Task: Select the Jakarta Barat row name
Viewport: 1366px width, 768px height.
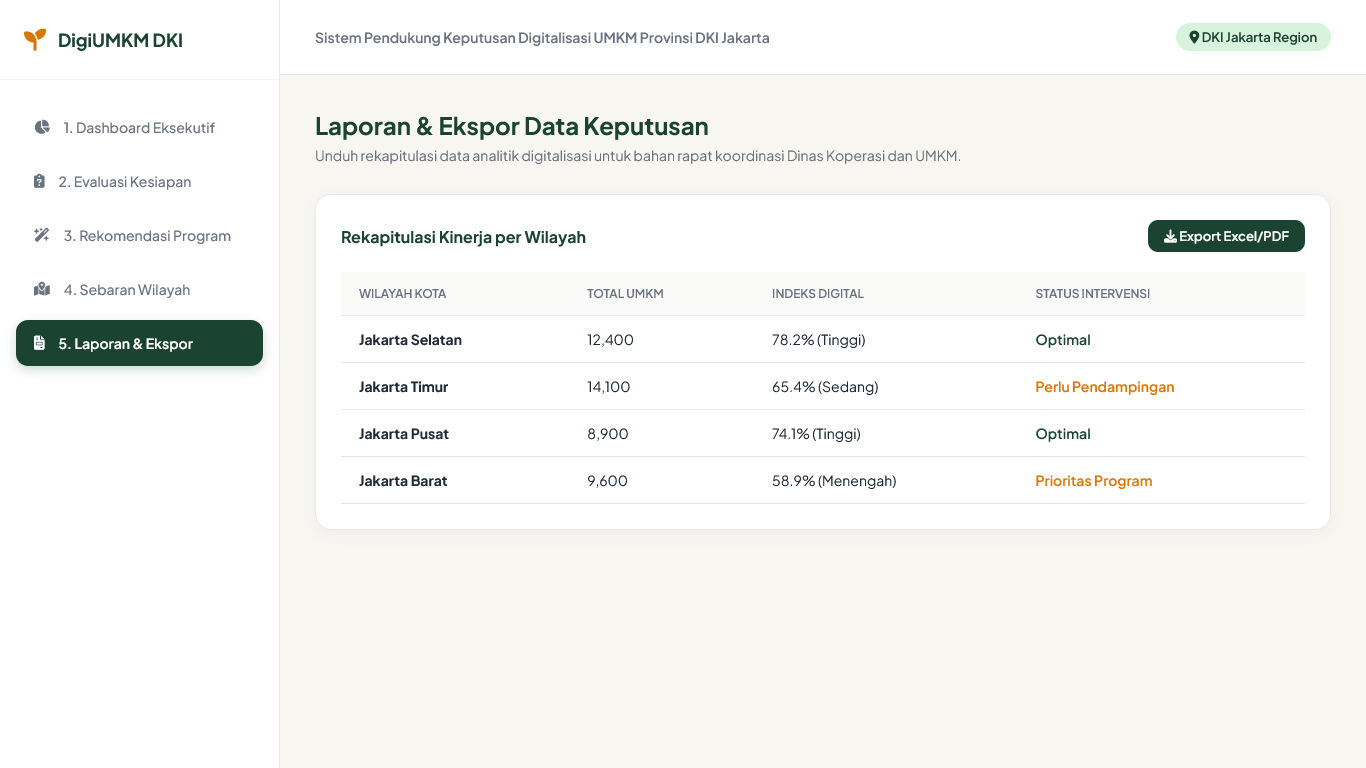Action: 403,481
